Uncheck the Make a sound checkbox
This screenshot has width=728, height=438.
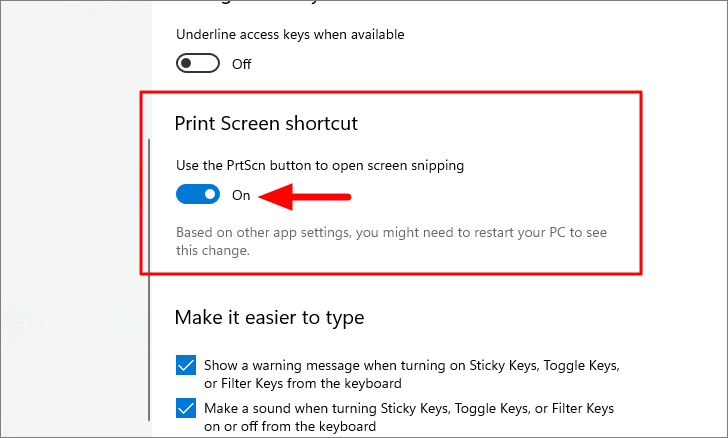pyautogui.click(x=186, y=408)
